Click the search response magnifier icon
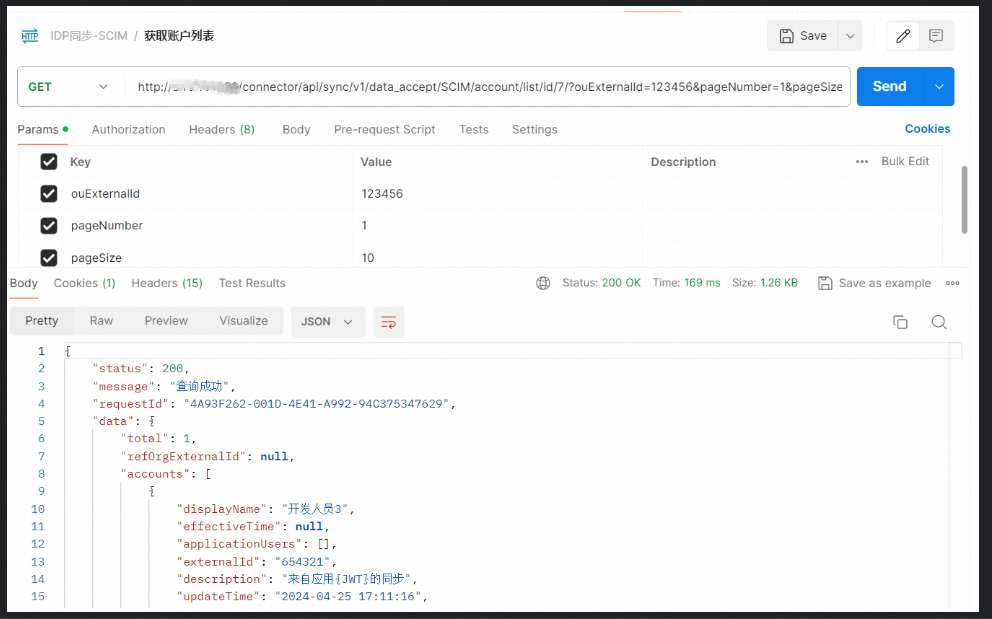 938,322
